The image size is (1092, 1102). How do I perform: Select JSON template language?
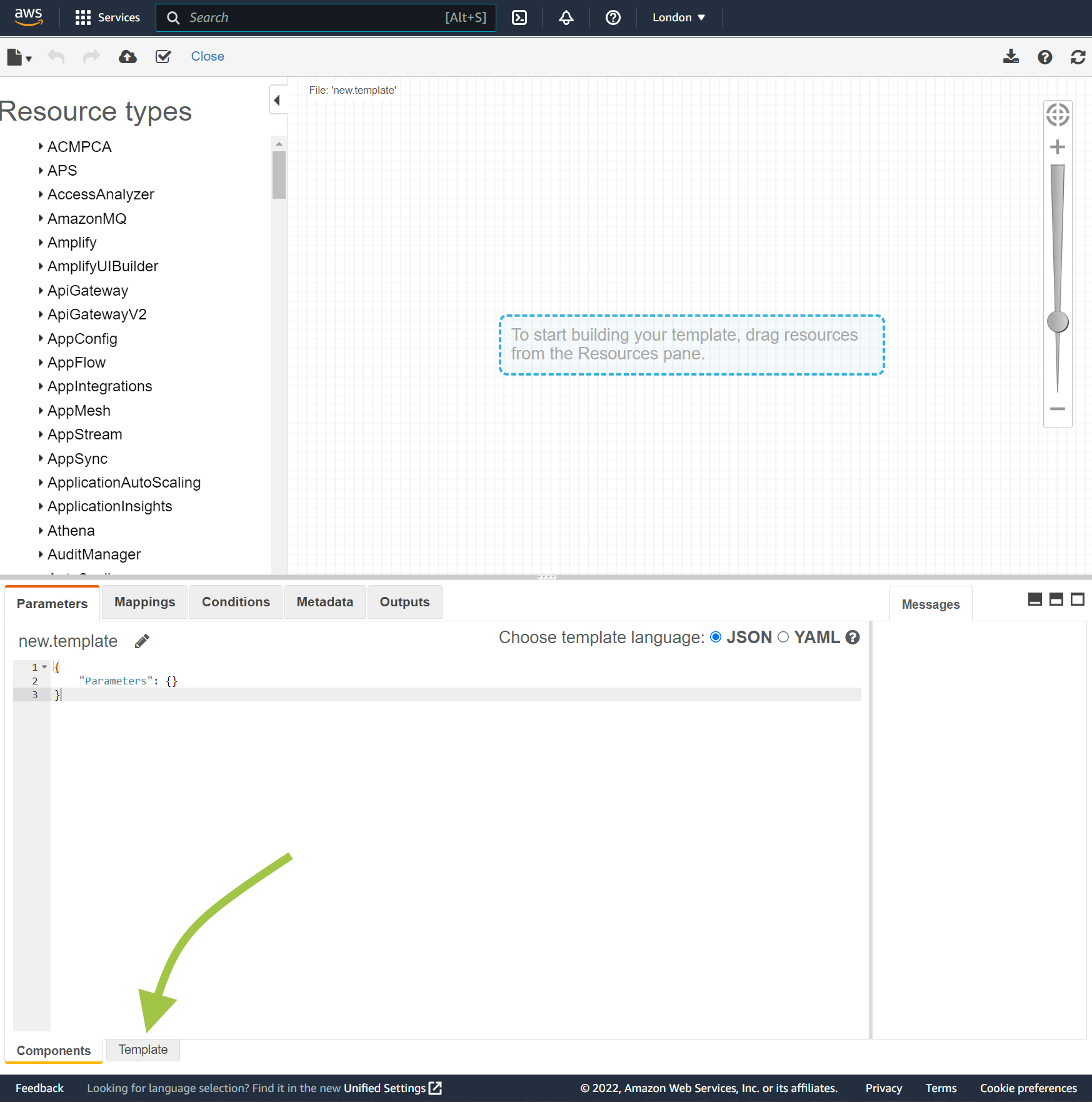coord(716,637)
